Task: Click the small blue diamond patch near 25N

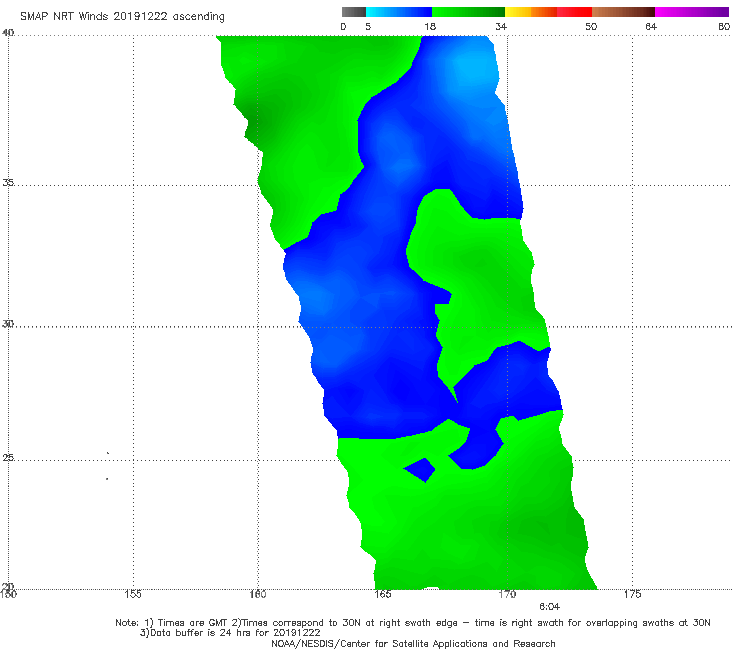Action: click(x=420, y=470)
